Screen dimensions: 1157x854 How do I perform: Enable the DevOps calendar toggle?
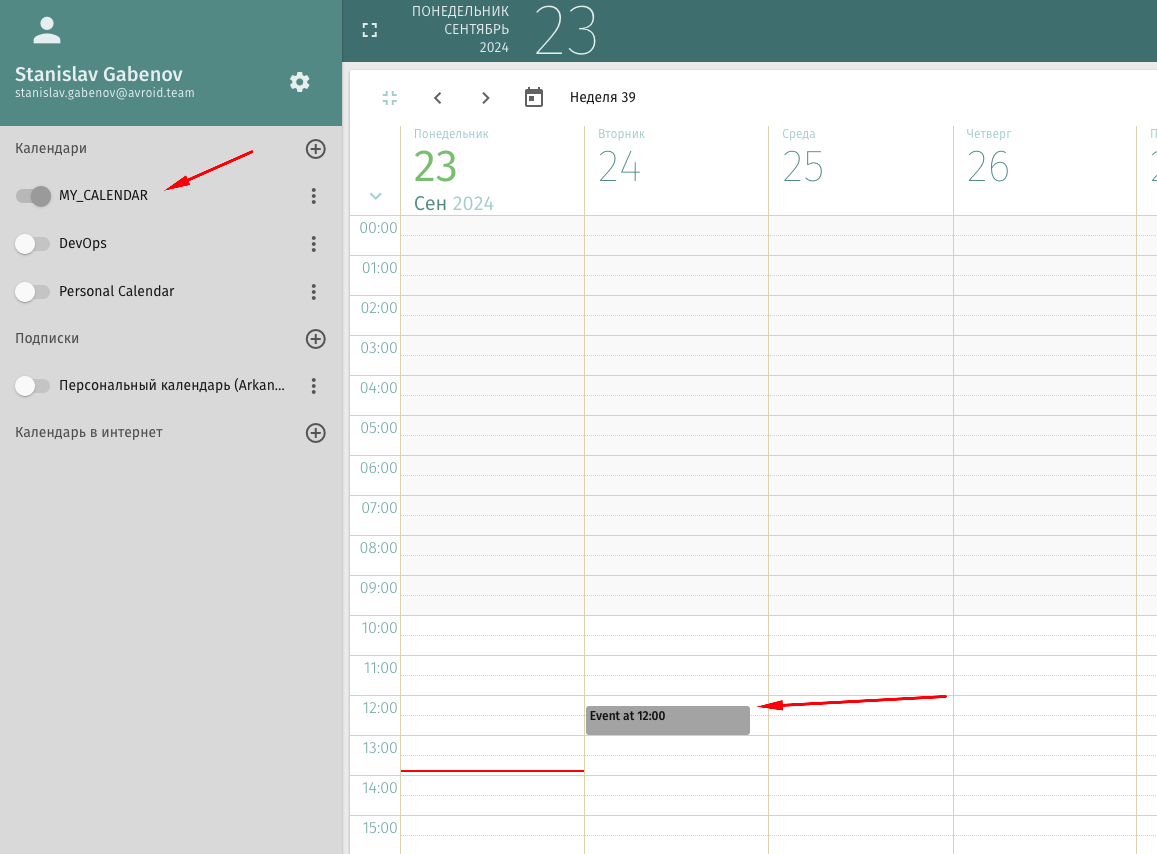33,244
